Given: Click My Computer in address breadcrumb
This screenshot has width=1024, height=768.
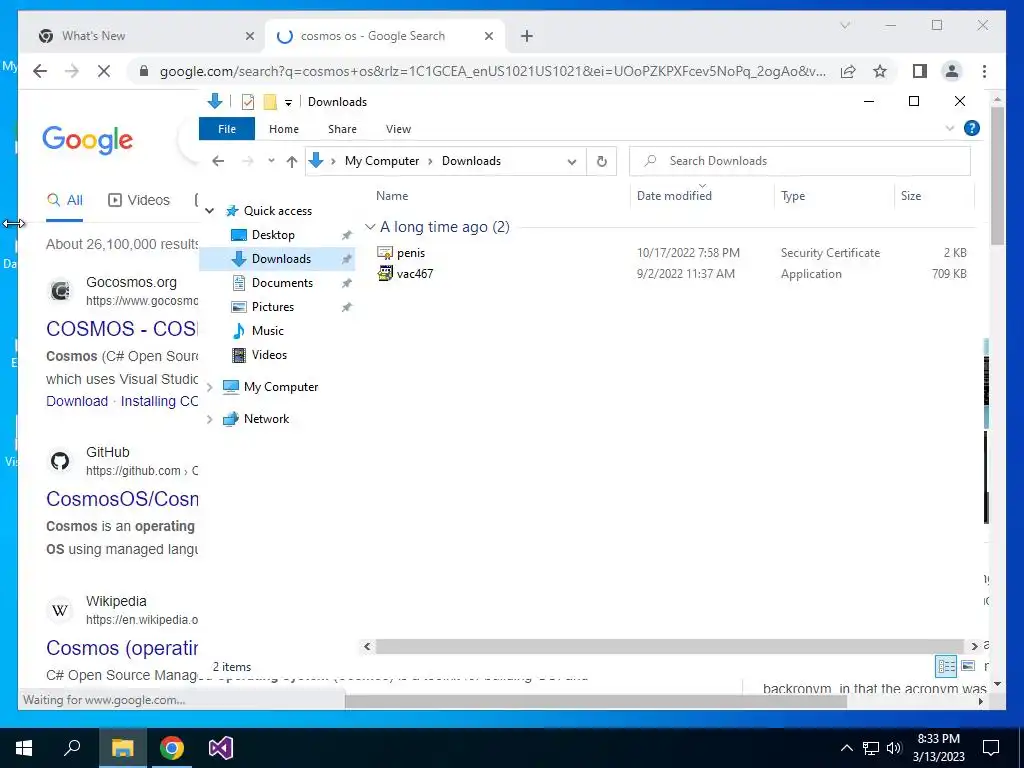Looking at the screenshot, I should 382,161.
